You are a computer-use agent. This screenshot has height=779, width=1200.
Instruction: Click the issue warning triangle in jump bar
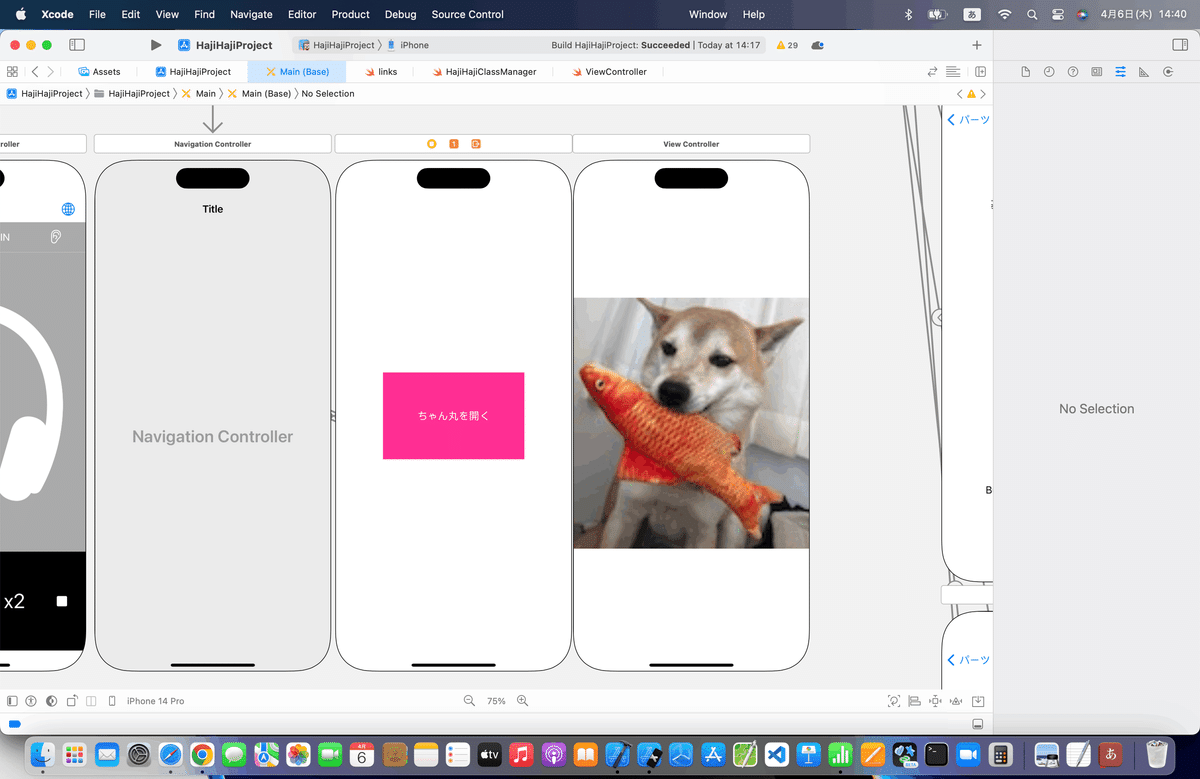pyautogui.click(x=971, y=94)
